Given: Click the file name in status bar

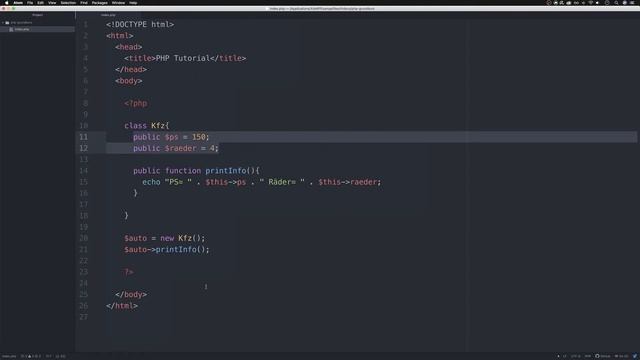Looking at the screenshot, I should (9, 356).
